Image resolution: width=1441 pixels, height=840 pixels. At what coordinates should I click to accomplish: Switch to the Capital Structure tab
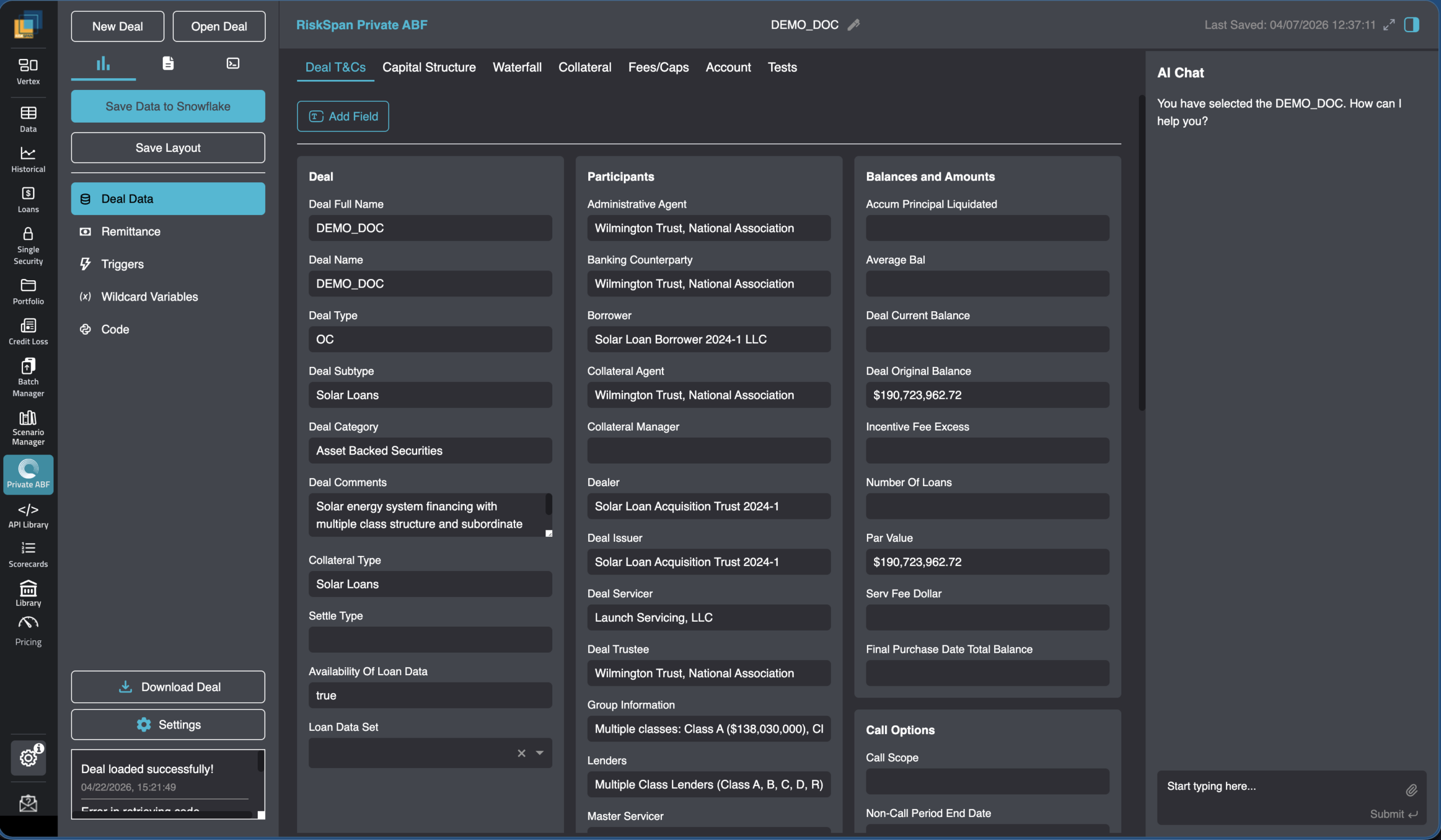pyautogui.click(x=429, y=67)
